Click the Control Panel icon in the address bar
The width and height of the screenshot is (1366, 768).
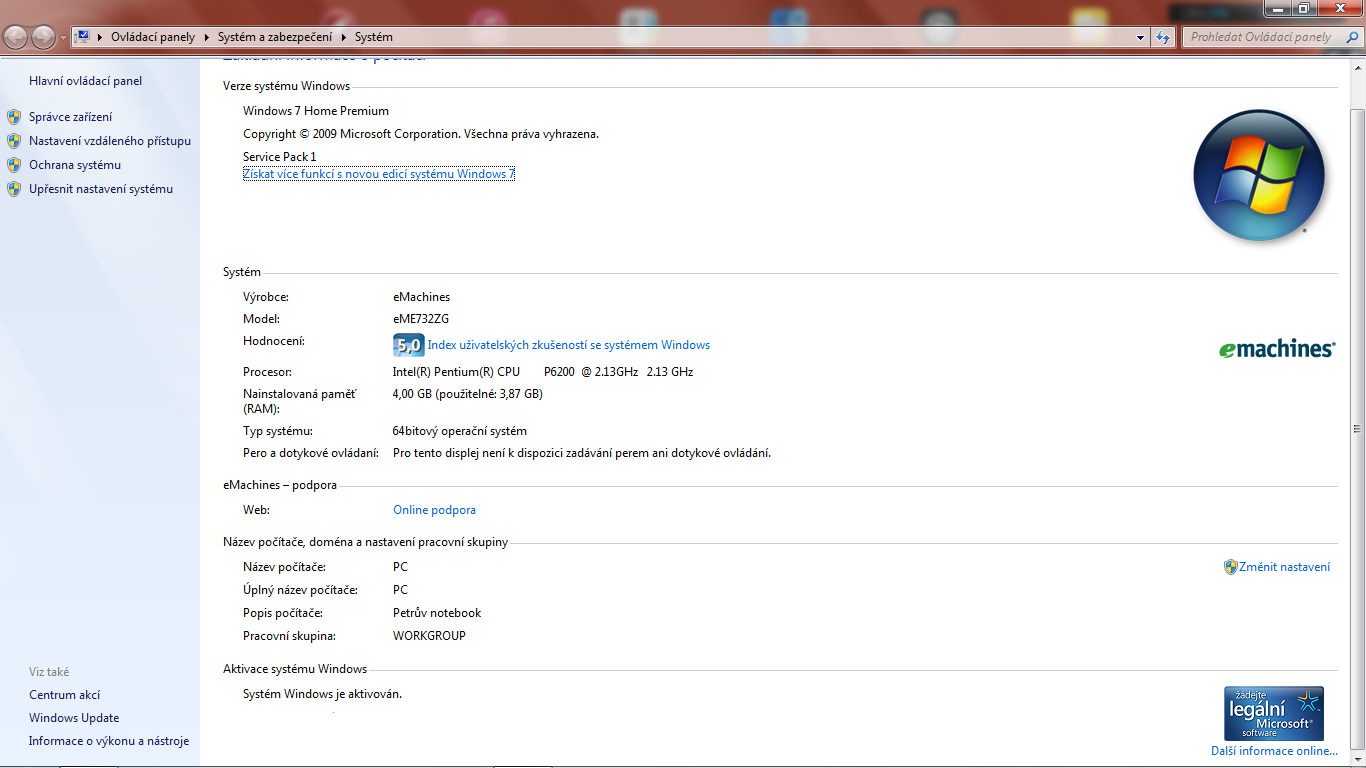84,37
